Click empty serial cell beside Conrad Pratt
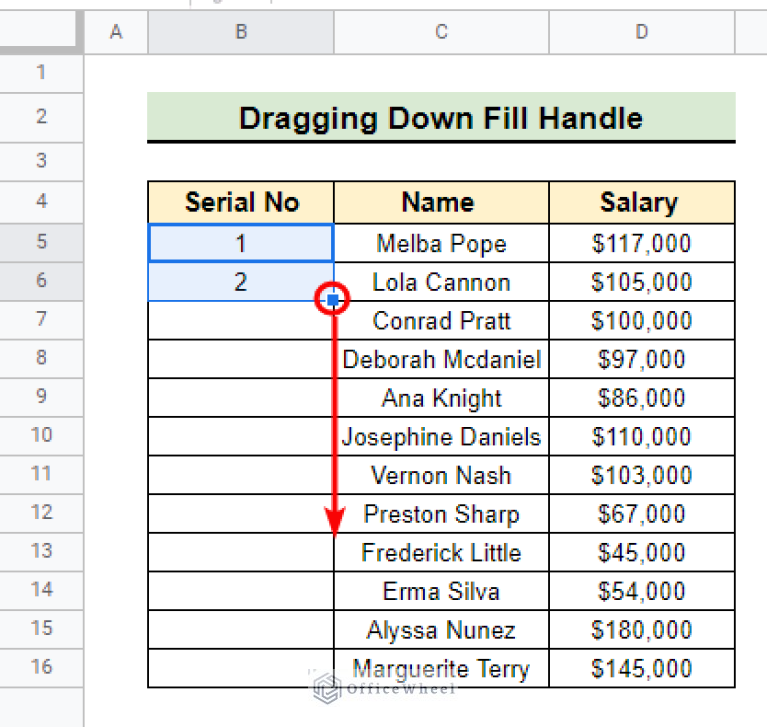 point(241,321)
